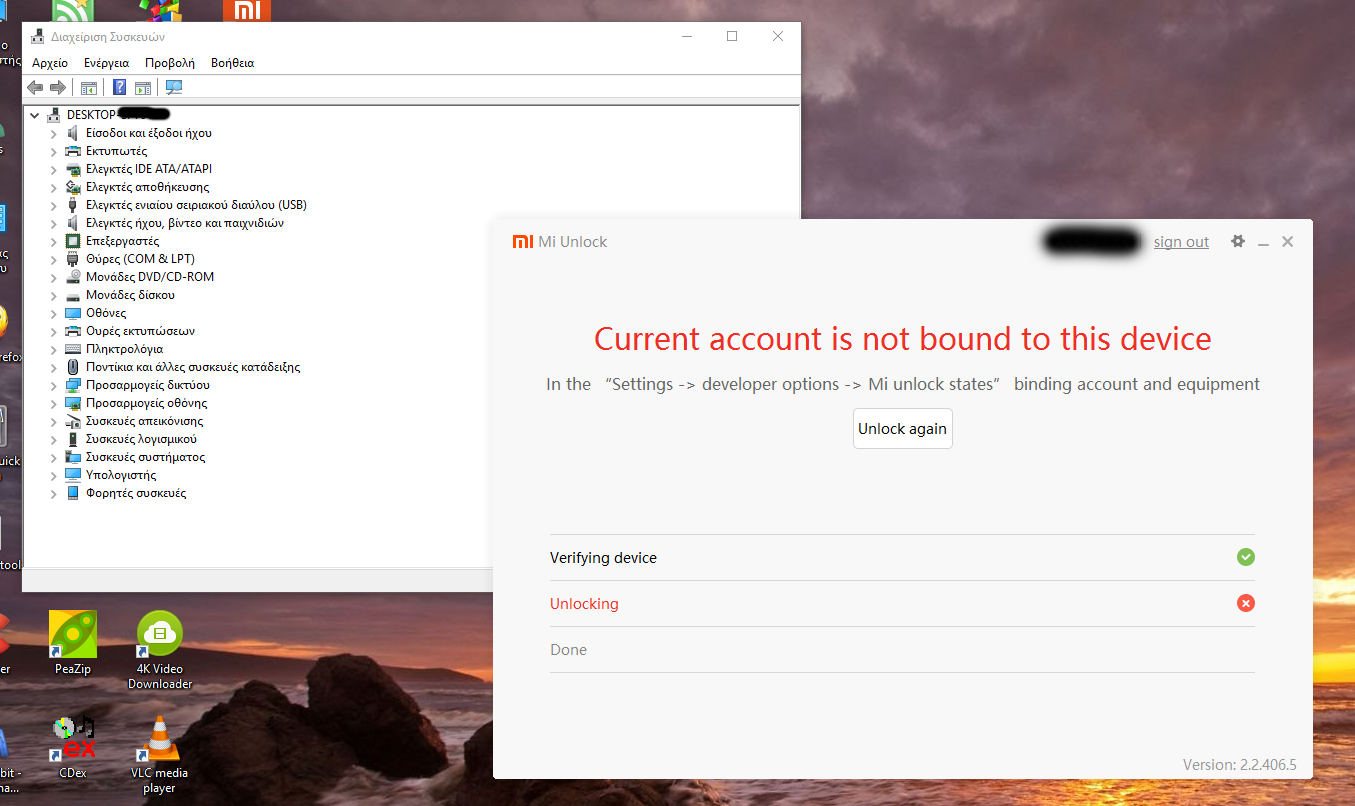1355x806 pixels.
Task: Expand the Μονάδες δίσκου category
Action: [x=54, y=295]
